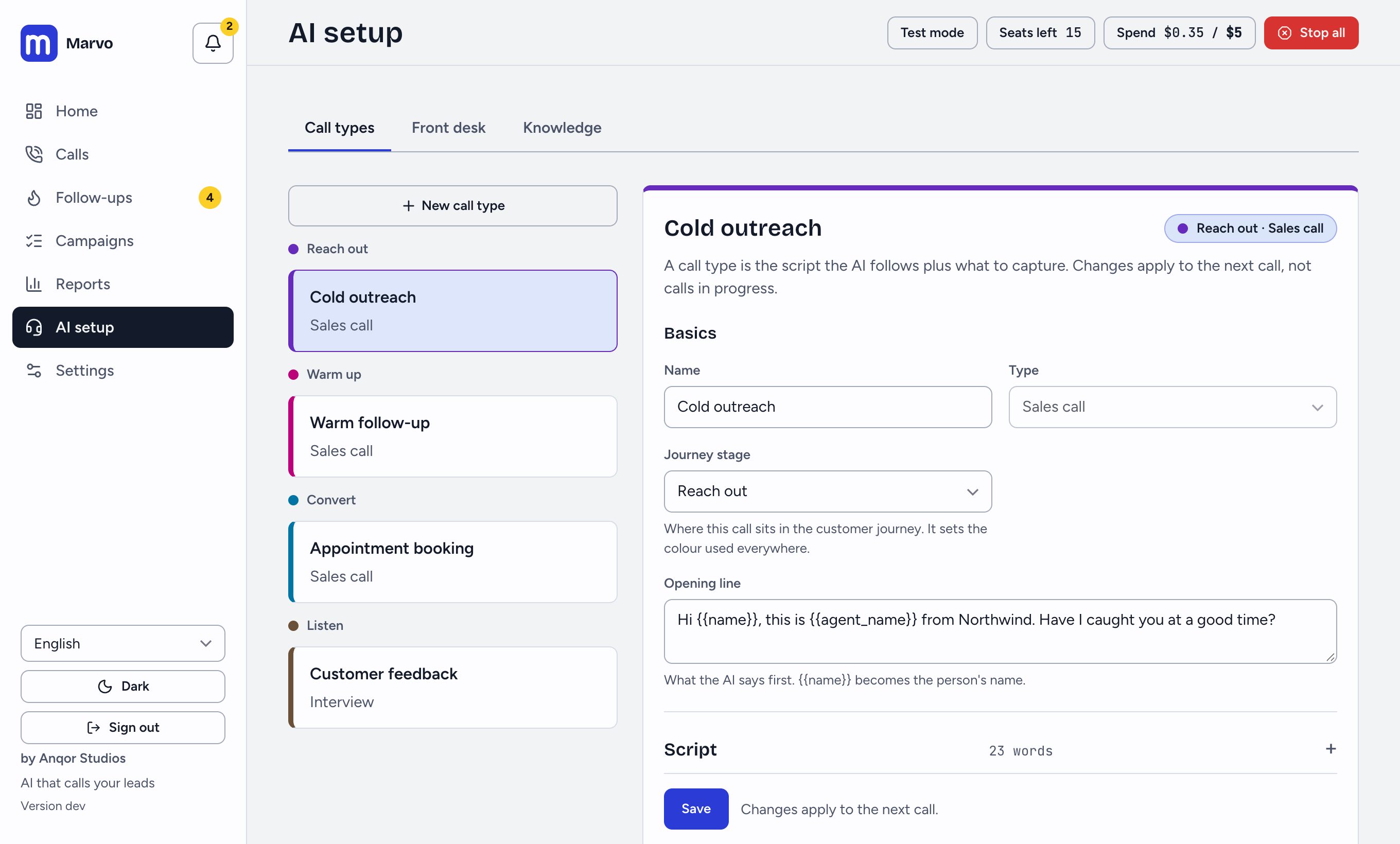The height and width of the screenshot is (844, 1400).
Task: Open Reports in sidebar
Action: point(122,284)
